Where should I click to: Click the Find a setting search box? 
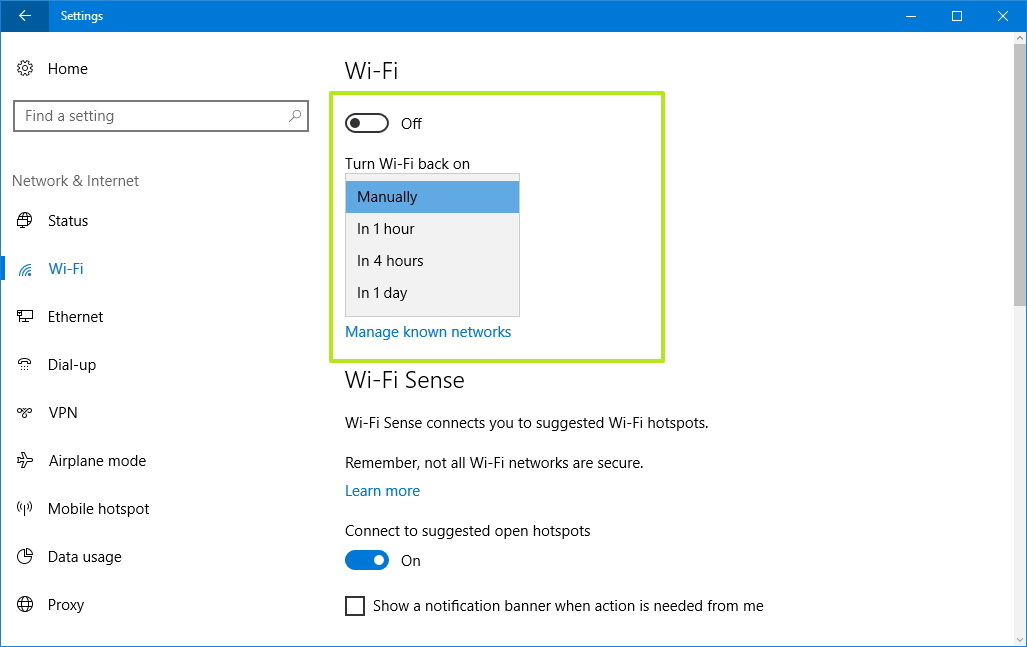tap(160, 116)
